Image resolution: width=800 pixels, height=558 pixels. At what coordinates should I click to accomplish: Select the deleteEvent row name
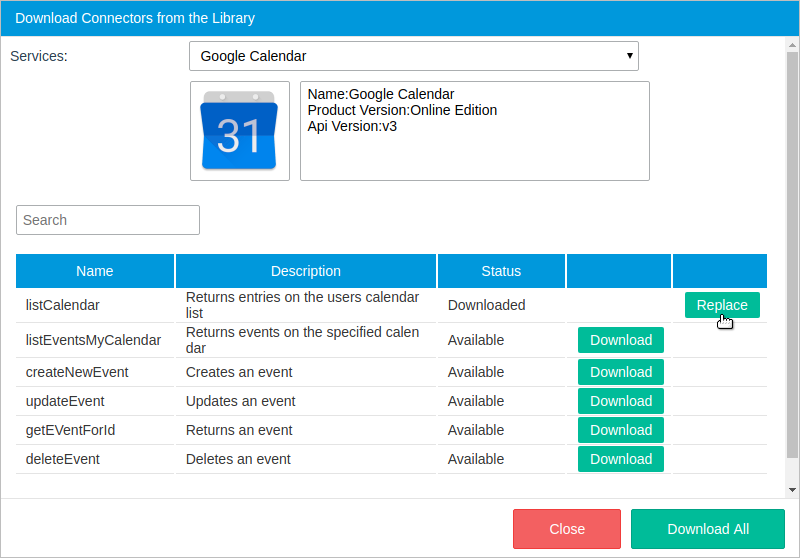[62, 459]
